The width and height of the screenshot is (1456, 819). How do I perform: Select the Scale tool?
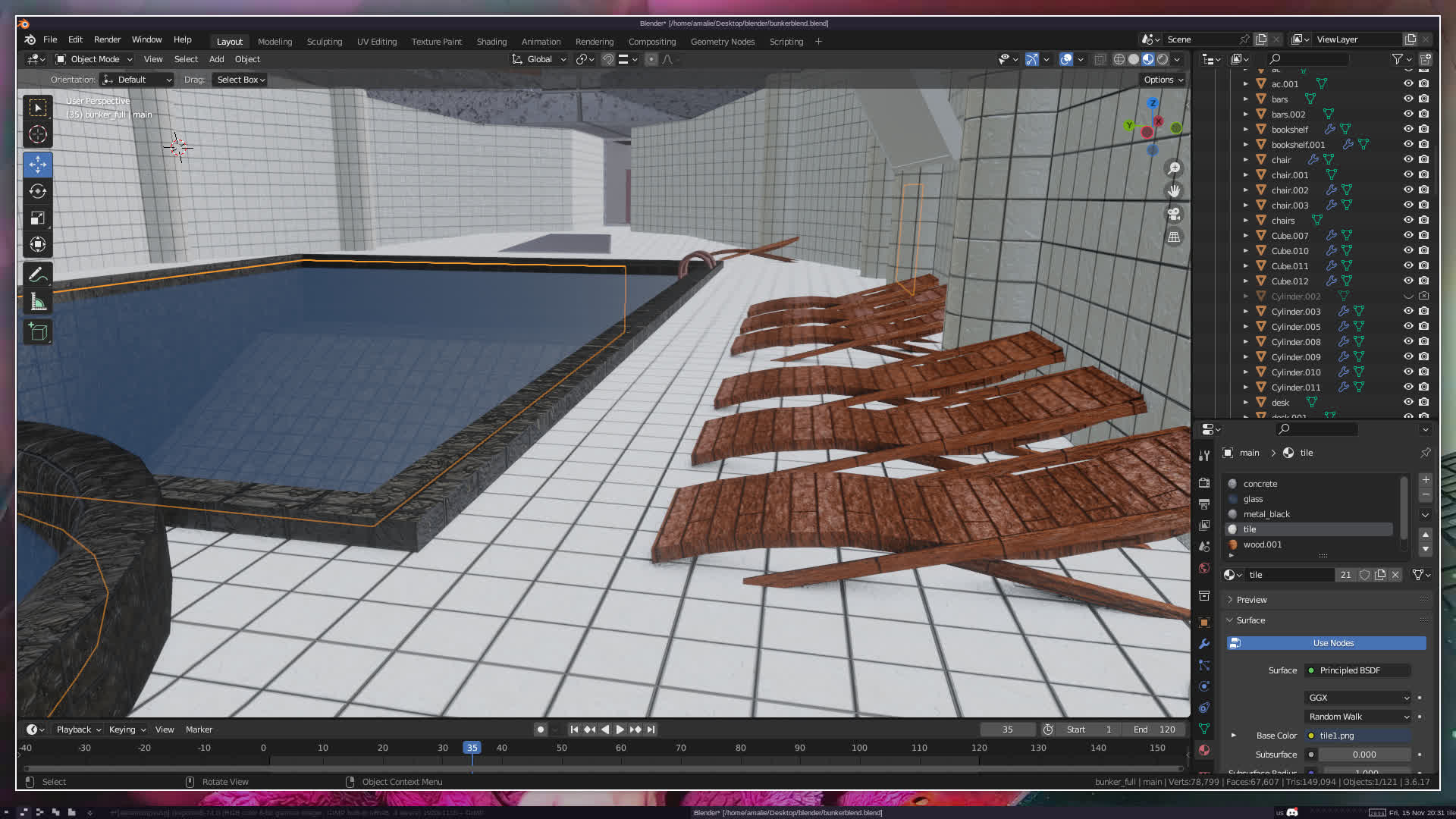38,218
